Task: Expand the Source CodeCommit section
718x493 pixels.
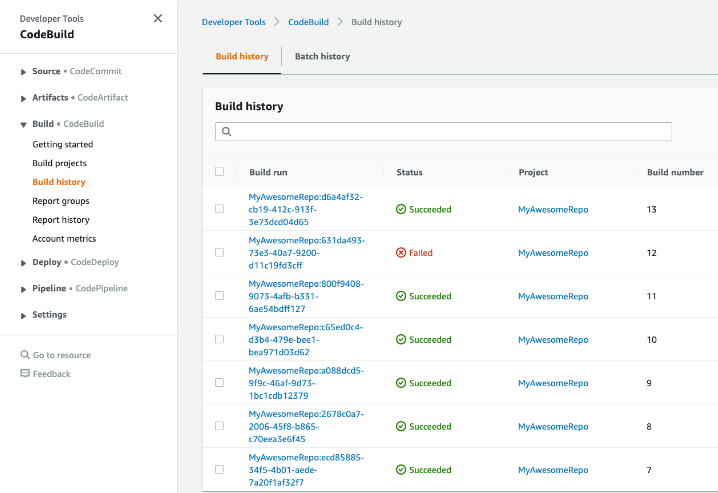Action: tap(23, 72)
